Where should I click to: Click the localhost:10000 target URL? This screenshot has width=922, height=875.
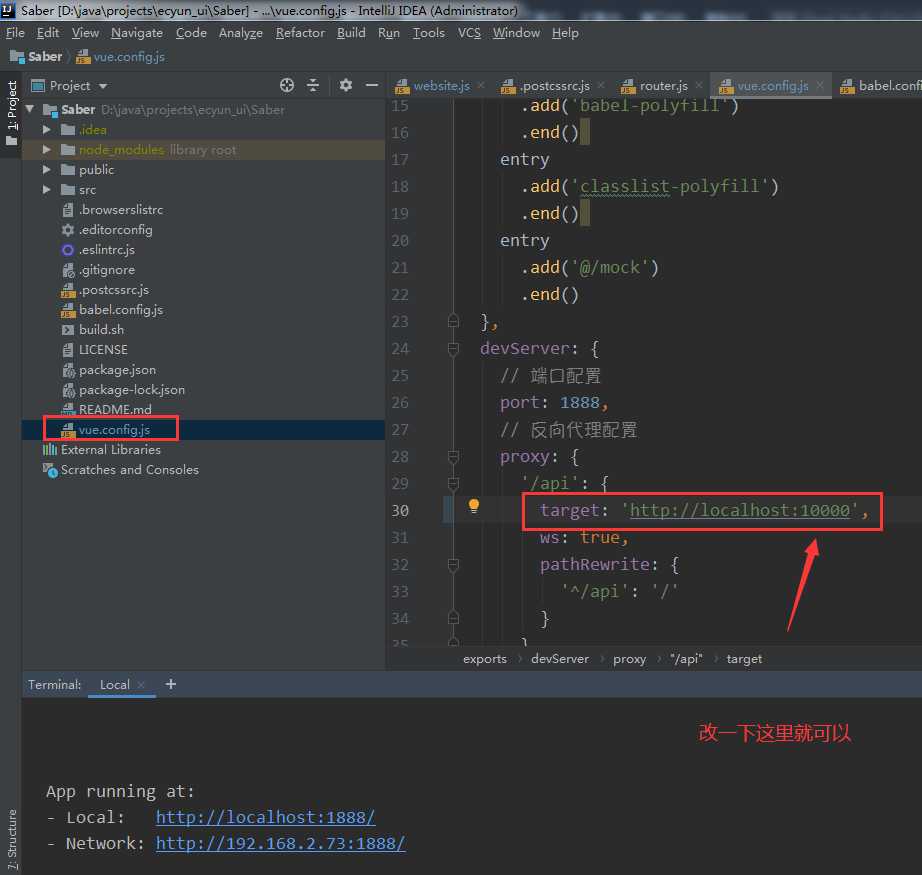740,510
